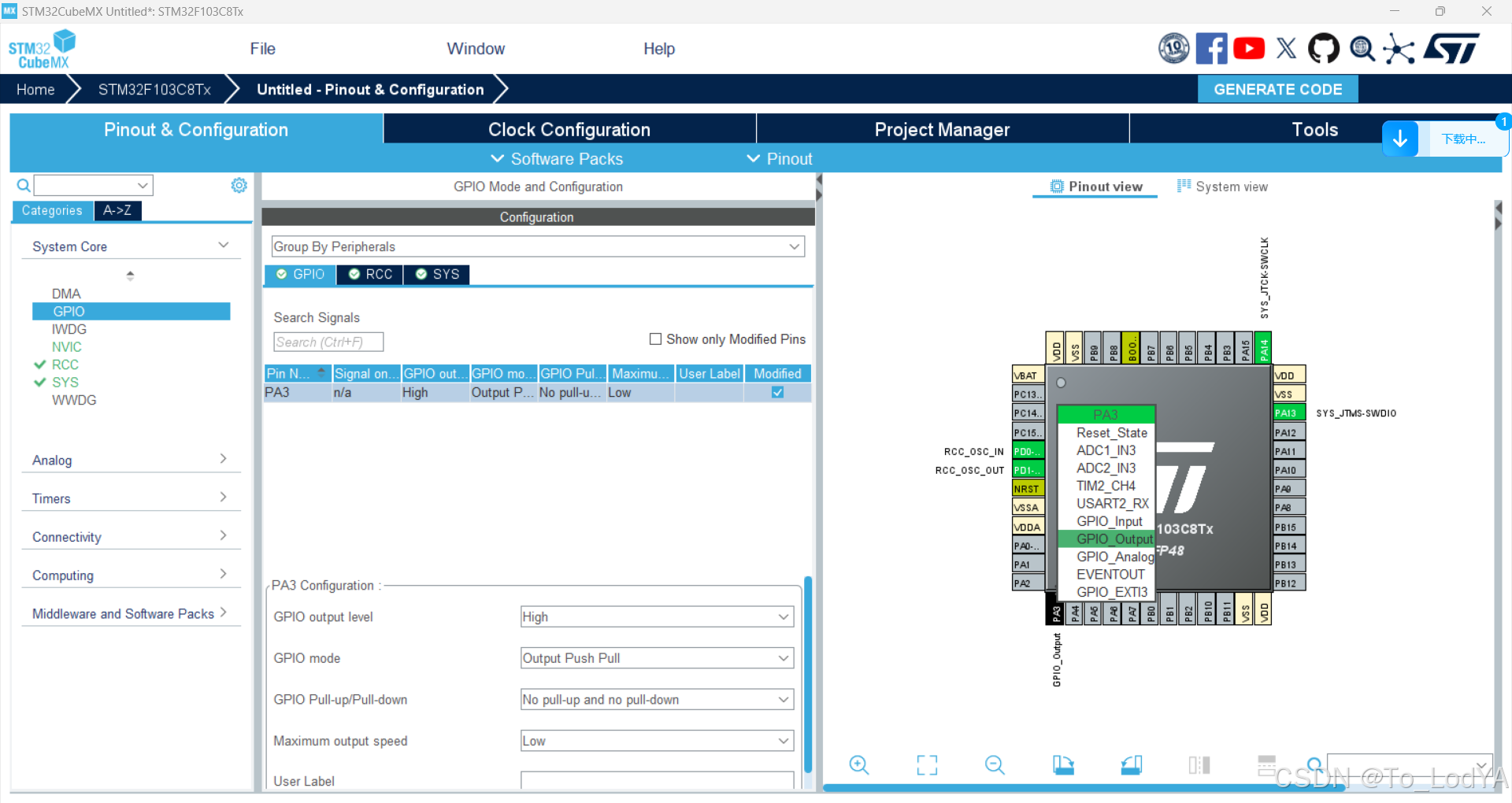
Task: Open the GPIO Pull-up/Pull-down dropdown
Action: pyautogui.click(x=657, y=700)
